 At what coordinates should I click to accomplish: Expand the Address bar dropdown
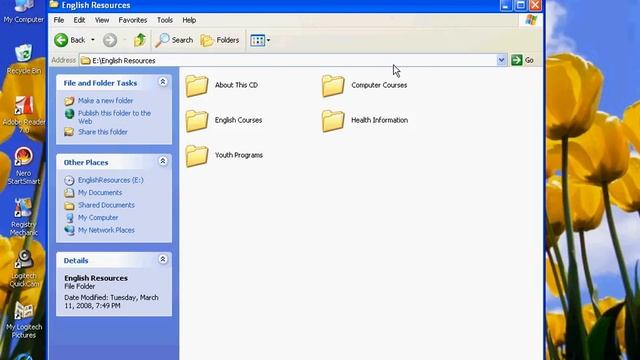pos(502,60)
